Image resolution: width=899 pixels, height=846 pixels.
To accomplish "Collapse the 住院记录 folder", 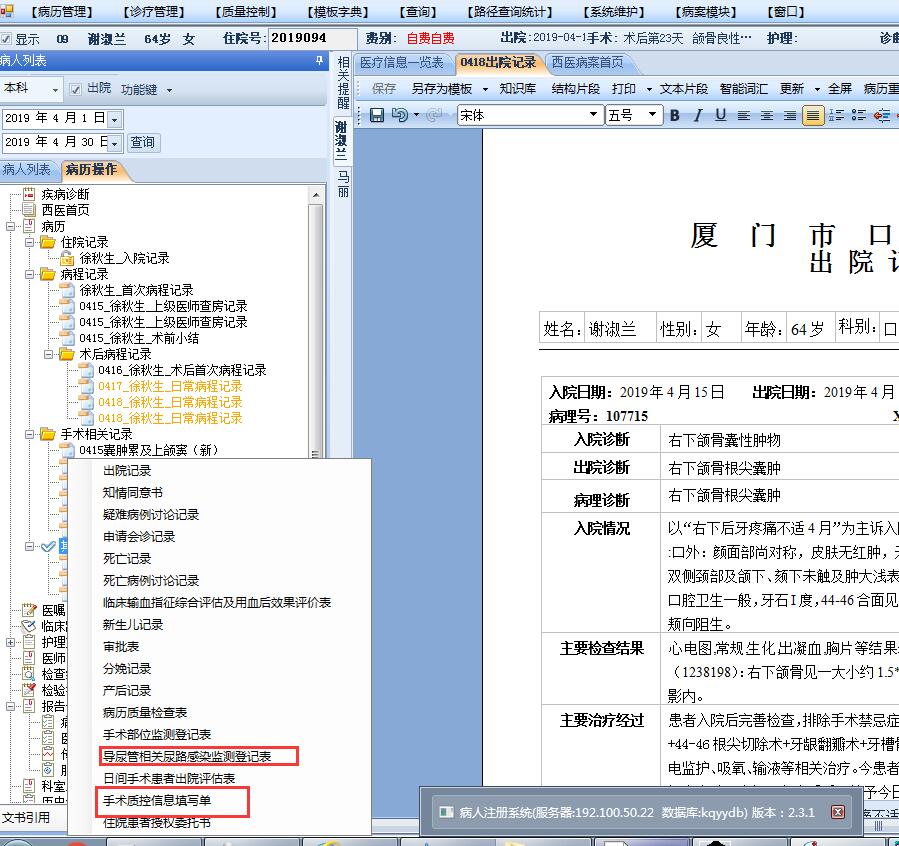I will pyautogui.click(x=29, y=242).
